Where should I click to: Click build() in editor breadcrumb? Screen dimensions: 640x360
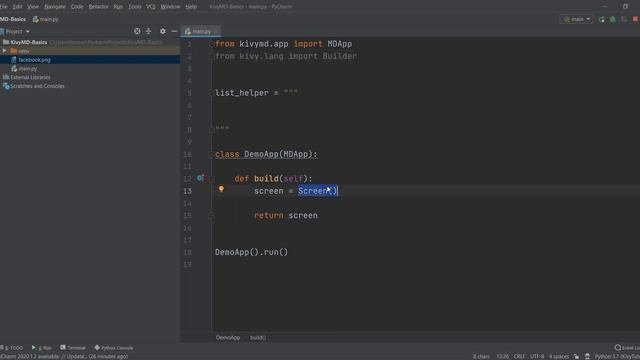258,338
